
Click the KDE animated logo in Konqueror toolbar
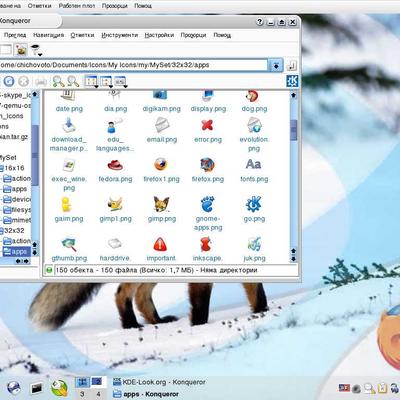pyautogui.click(x=292, y=81)
